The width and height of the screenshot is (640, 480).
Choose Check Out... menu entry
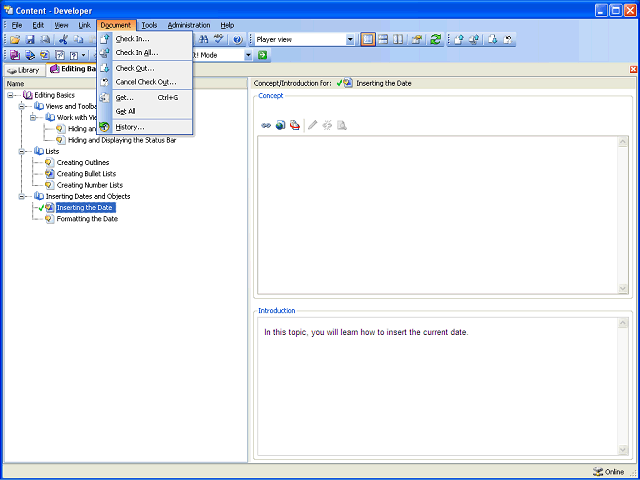click(x=145, y=69)
